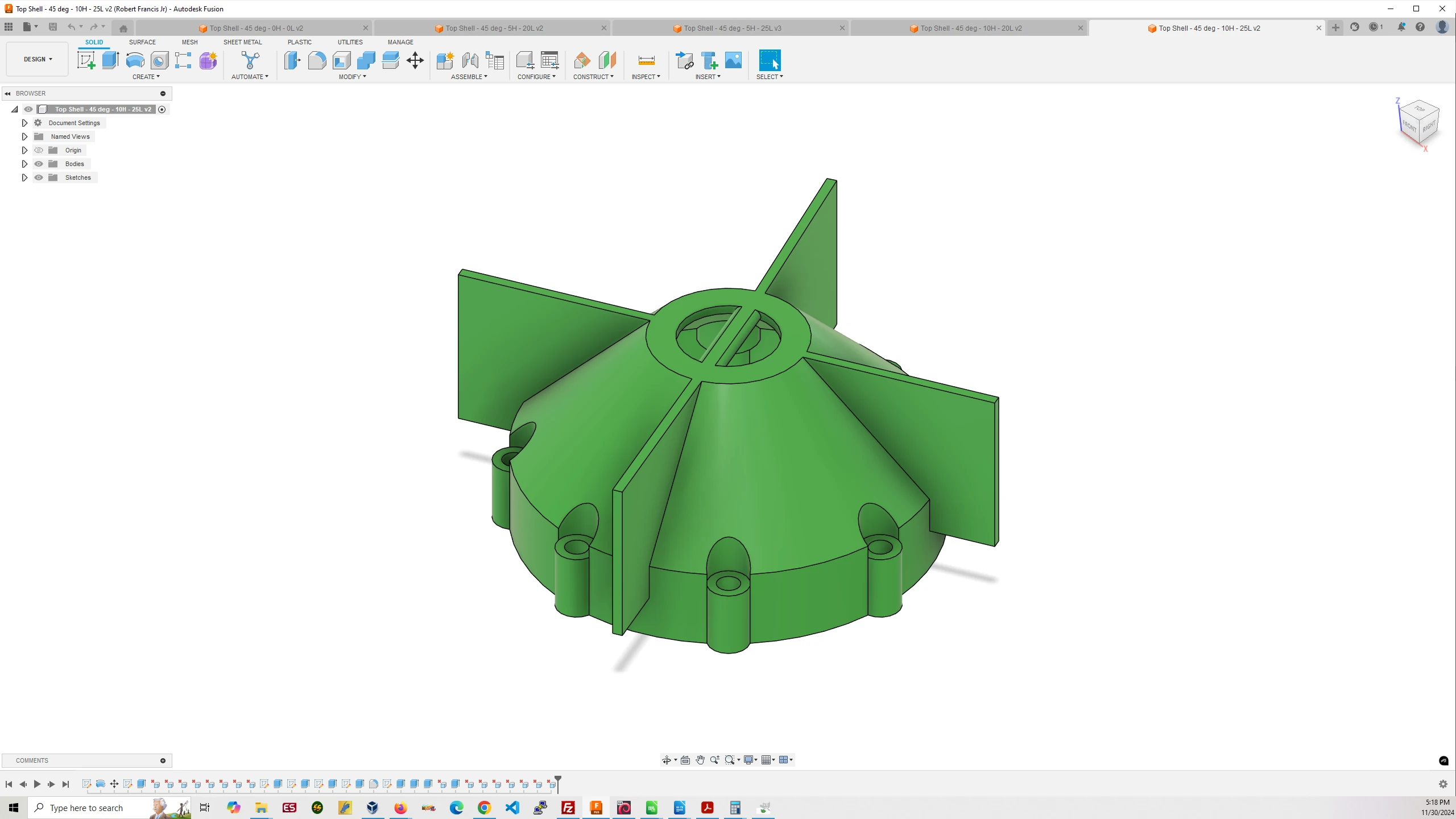Select the Press Pull tool

click(x=292, y=60)
